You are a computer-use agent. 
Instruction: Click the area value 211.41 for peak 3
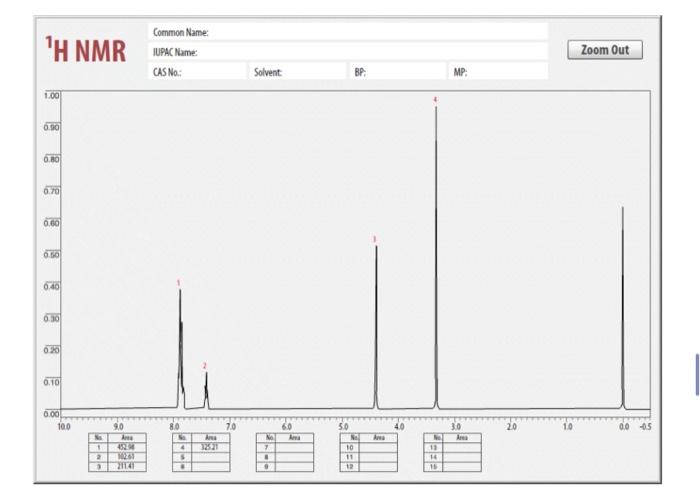click(x=127, y=466)
